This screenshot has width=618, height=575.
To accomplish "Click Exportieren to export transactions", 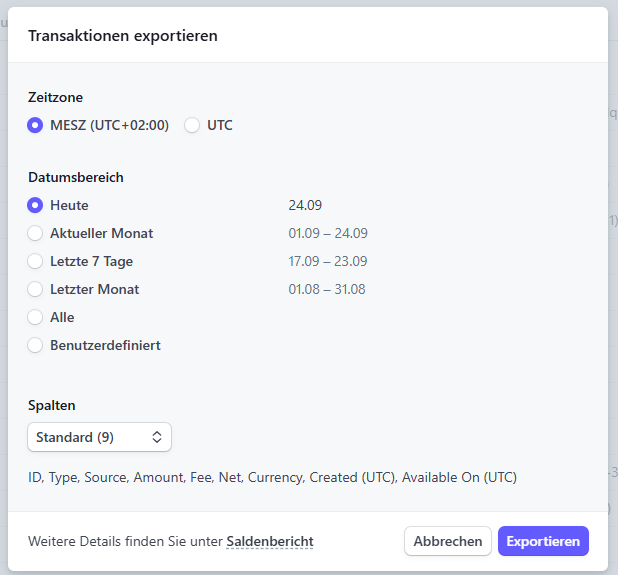I will [542, 541].
